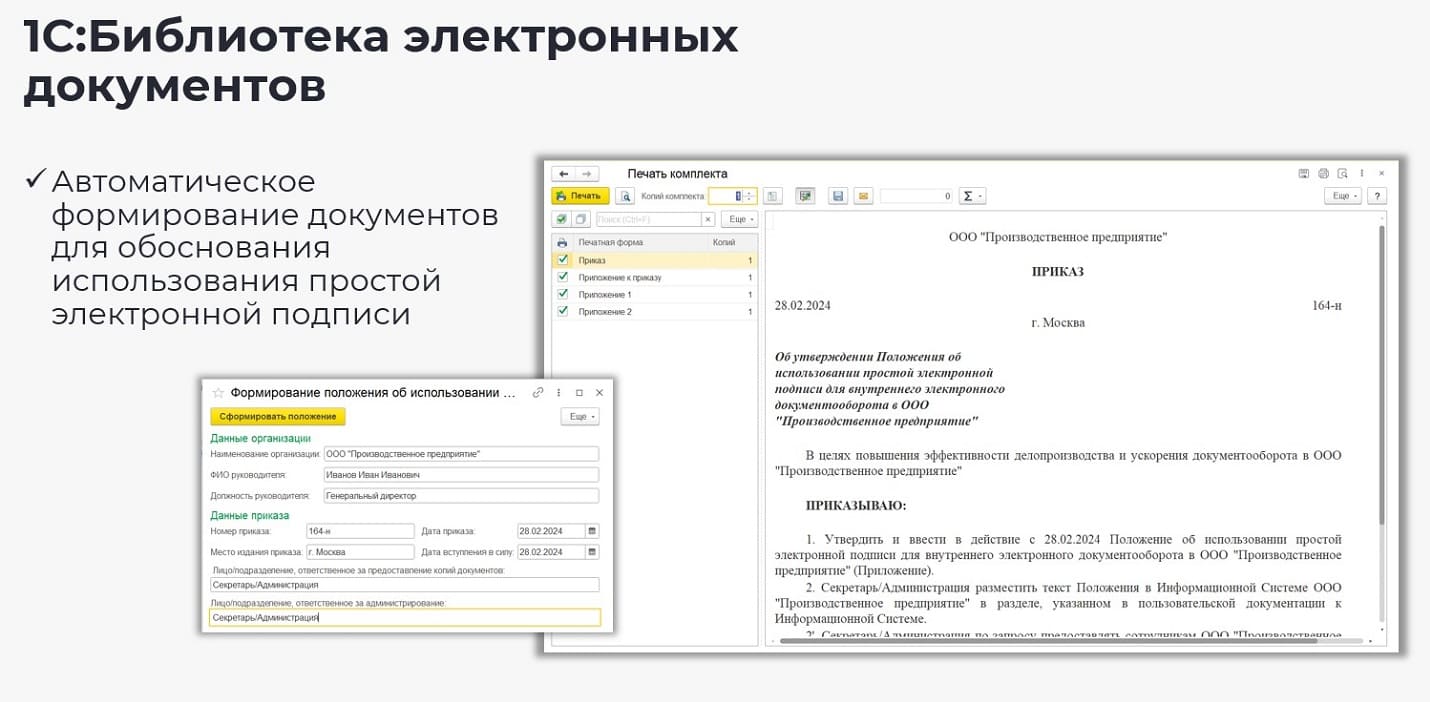Click the back arrow in Печать комплекта
Image resolution: width=1430 pixels, height=702 pixels.
[564, 174]
